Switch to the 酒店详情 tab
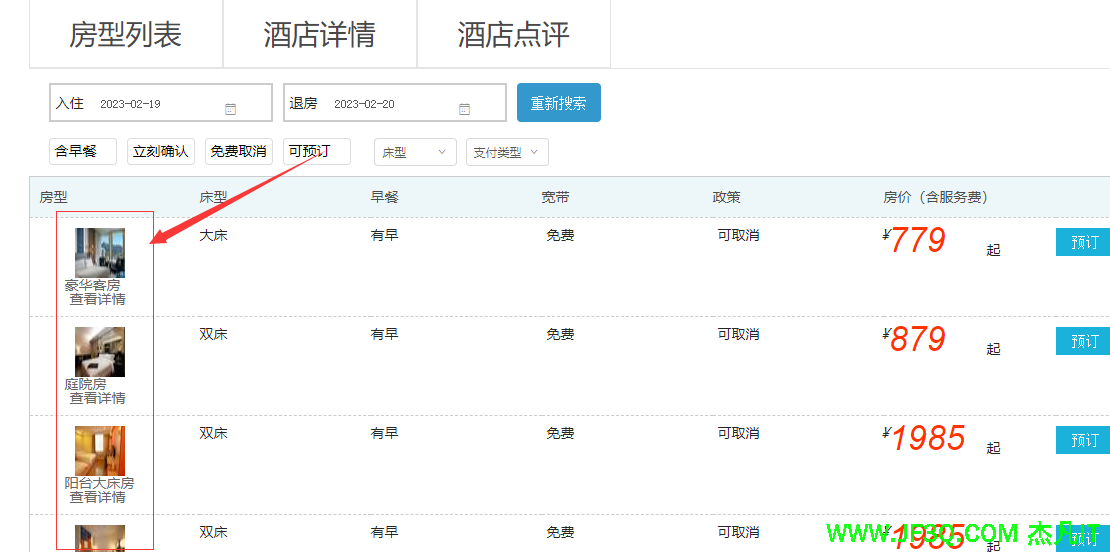 point(320,35)
